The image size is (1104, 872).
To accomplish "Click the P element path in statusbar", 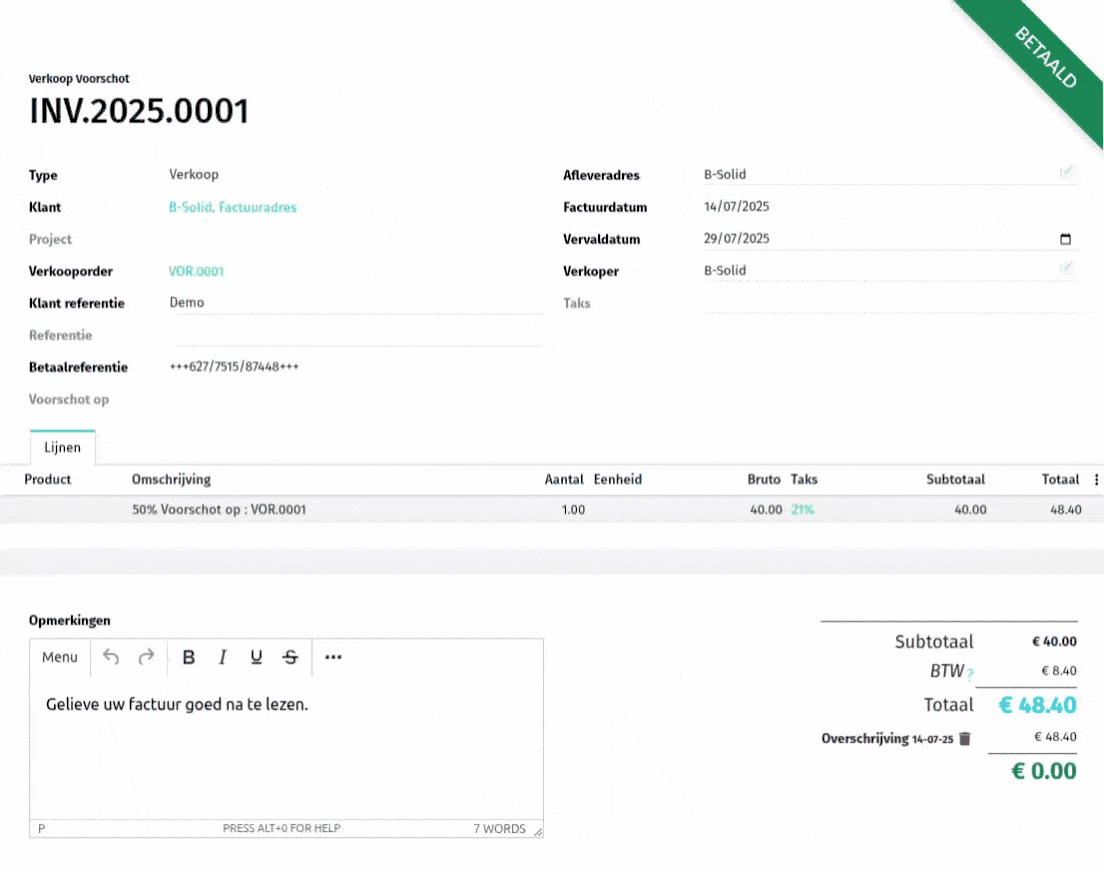I will 42,828.
